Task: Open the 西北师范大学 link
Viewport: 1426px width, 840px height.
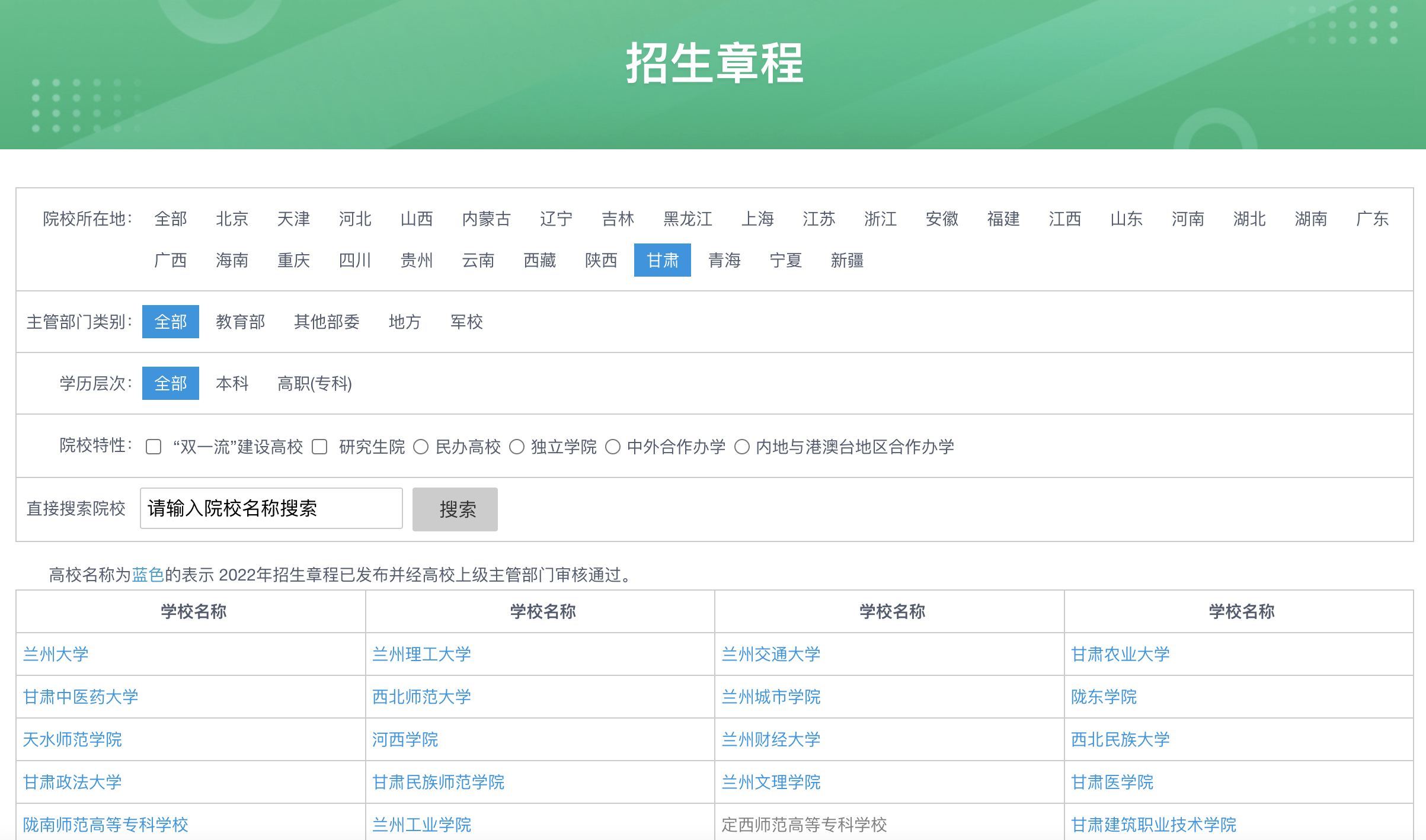Action: click(421, 697)
